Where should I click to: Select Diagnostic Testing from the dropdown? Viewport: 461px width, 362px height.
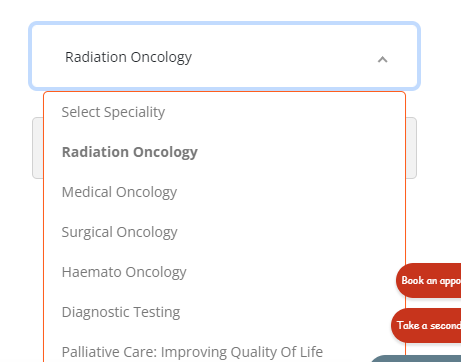(224, 312)
